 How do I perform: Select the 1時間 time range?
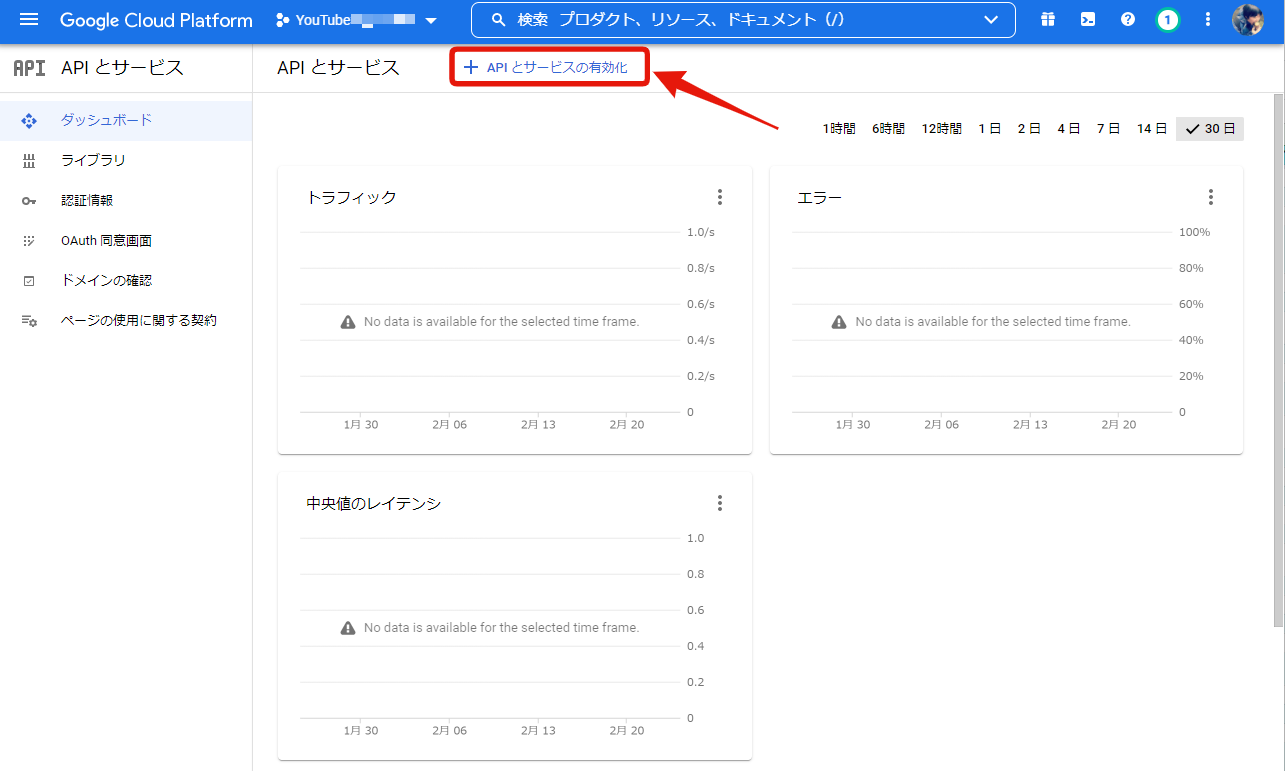tap(838, 128)
